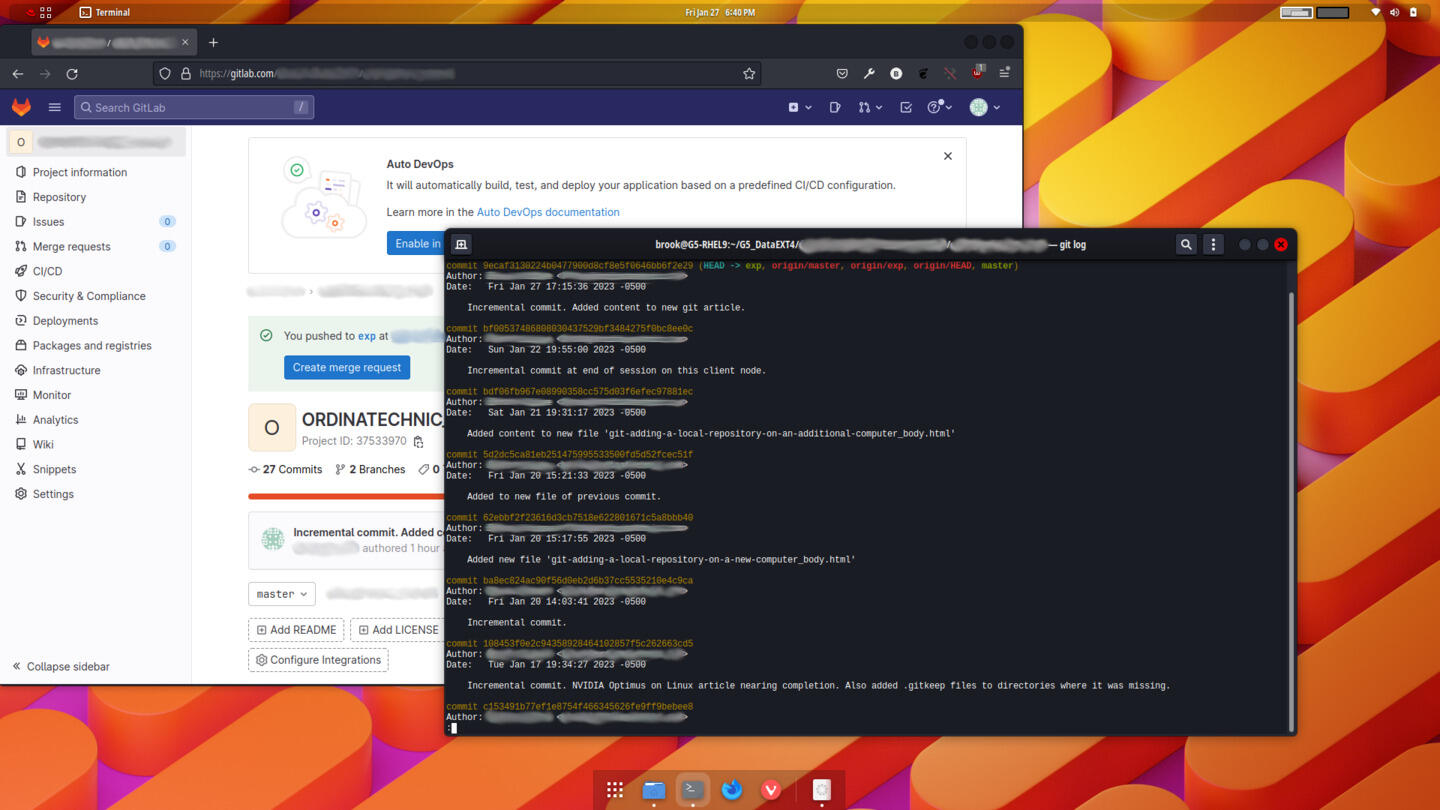Click the Enable in settings button
This screenshot has height=810, width=1440.
click(417, 244)
